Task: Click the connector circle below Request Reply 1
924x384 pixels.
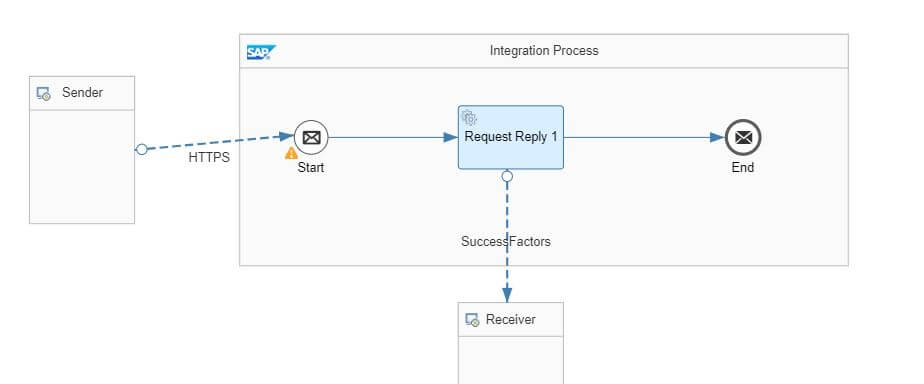Action: click(507, 176)
